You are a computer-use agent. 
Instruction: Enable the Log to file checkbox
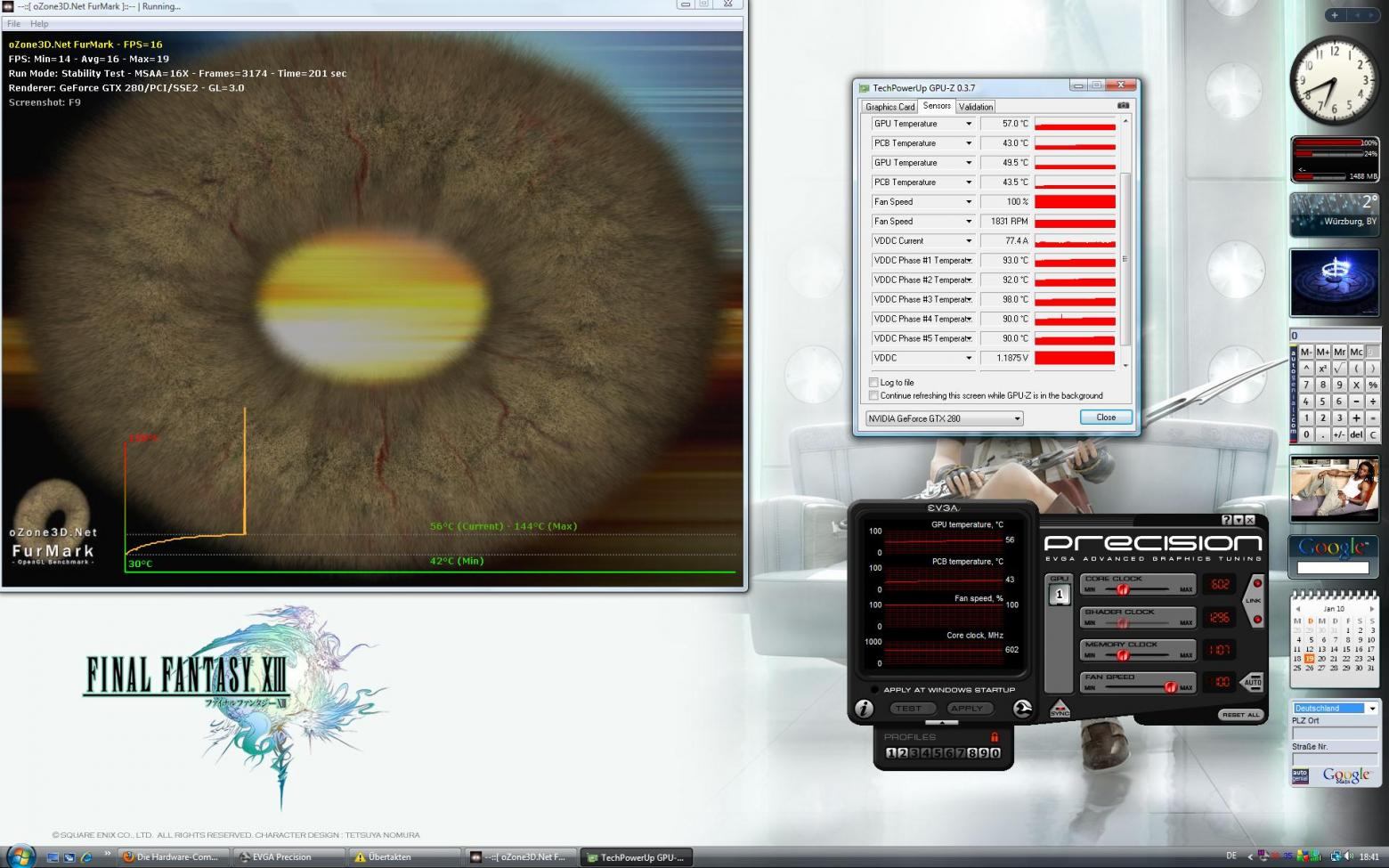coord(873,383)
